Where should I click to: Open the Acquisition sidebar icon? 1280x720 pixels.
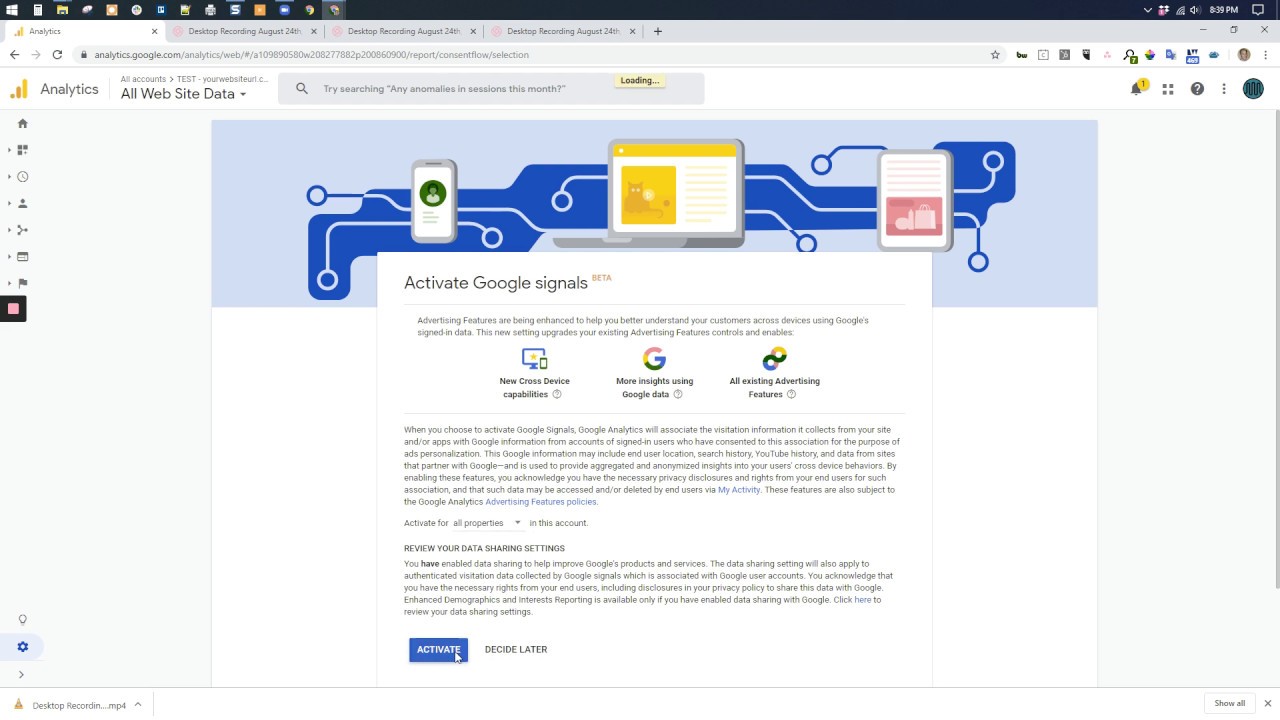pos(22,230)
